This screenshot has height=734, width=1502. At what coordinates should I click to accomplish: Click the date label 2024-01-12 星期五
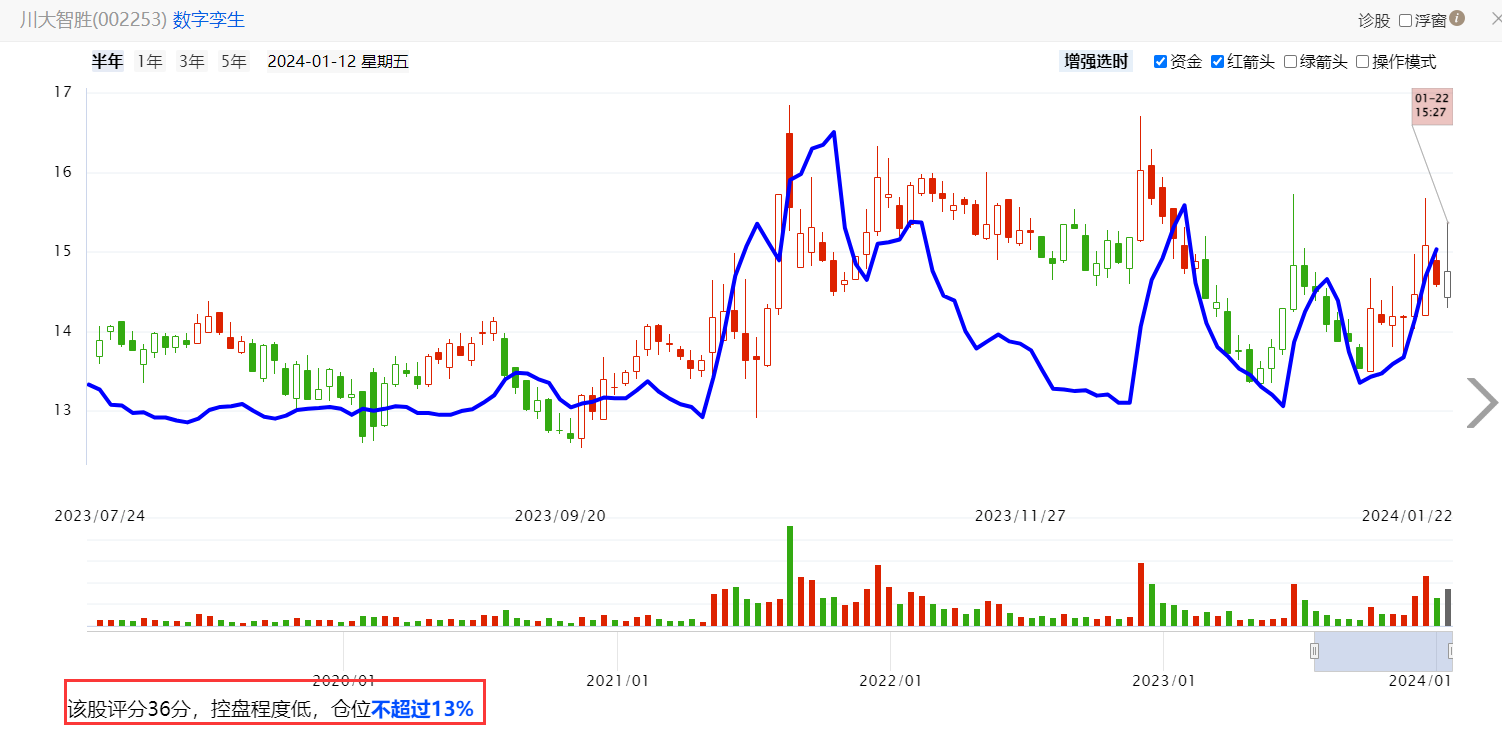coord(338,61)
